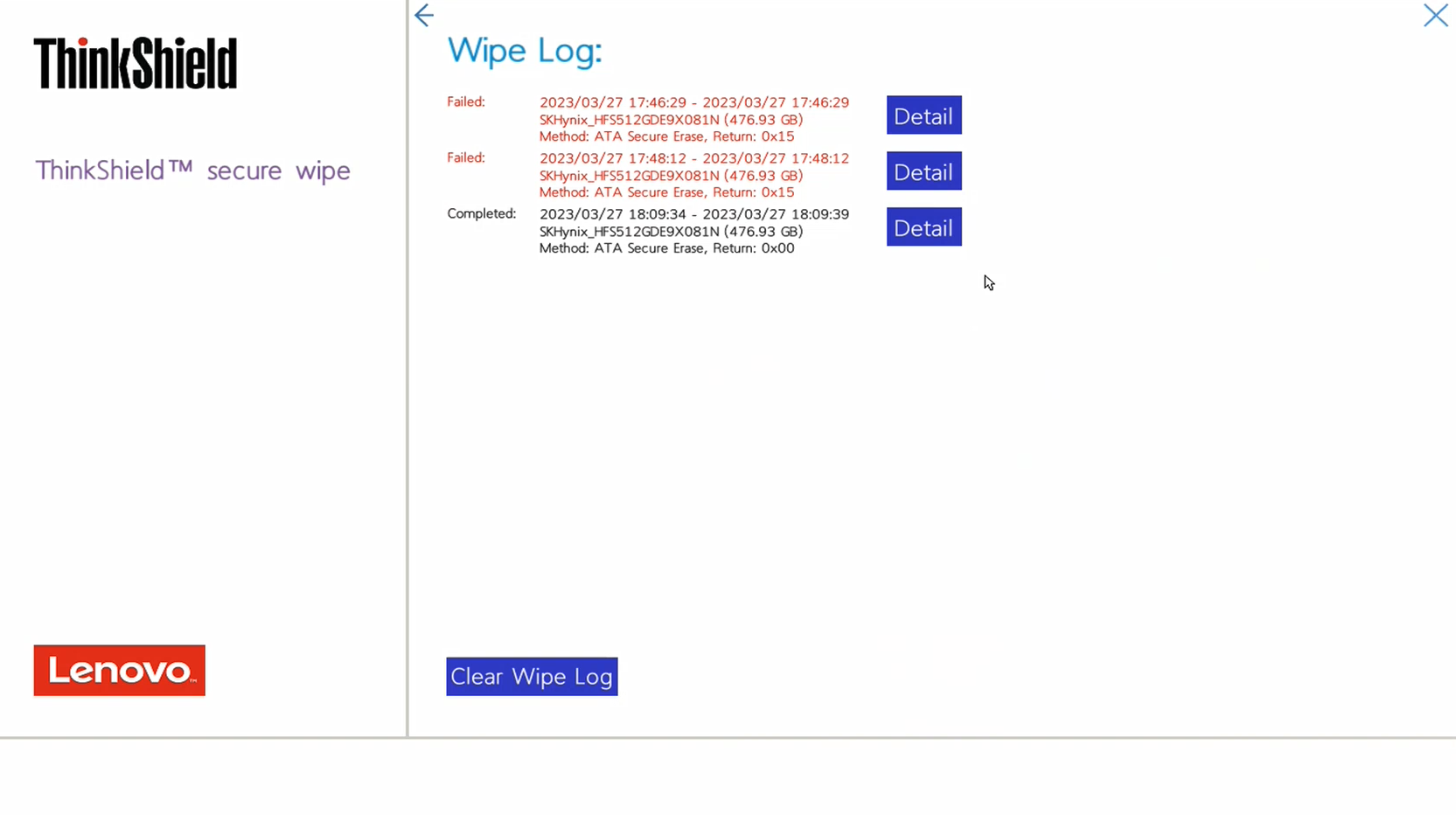Go back using the left arrow icon
The height and width of the screenshot is (815, 1456).
pos(424,15)
